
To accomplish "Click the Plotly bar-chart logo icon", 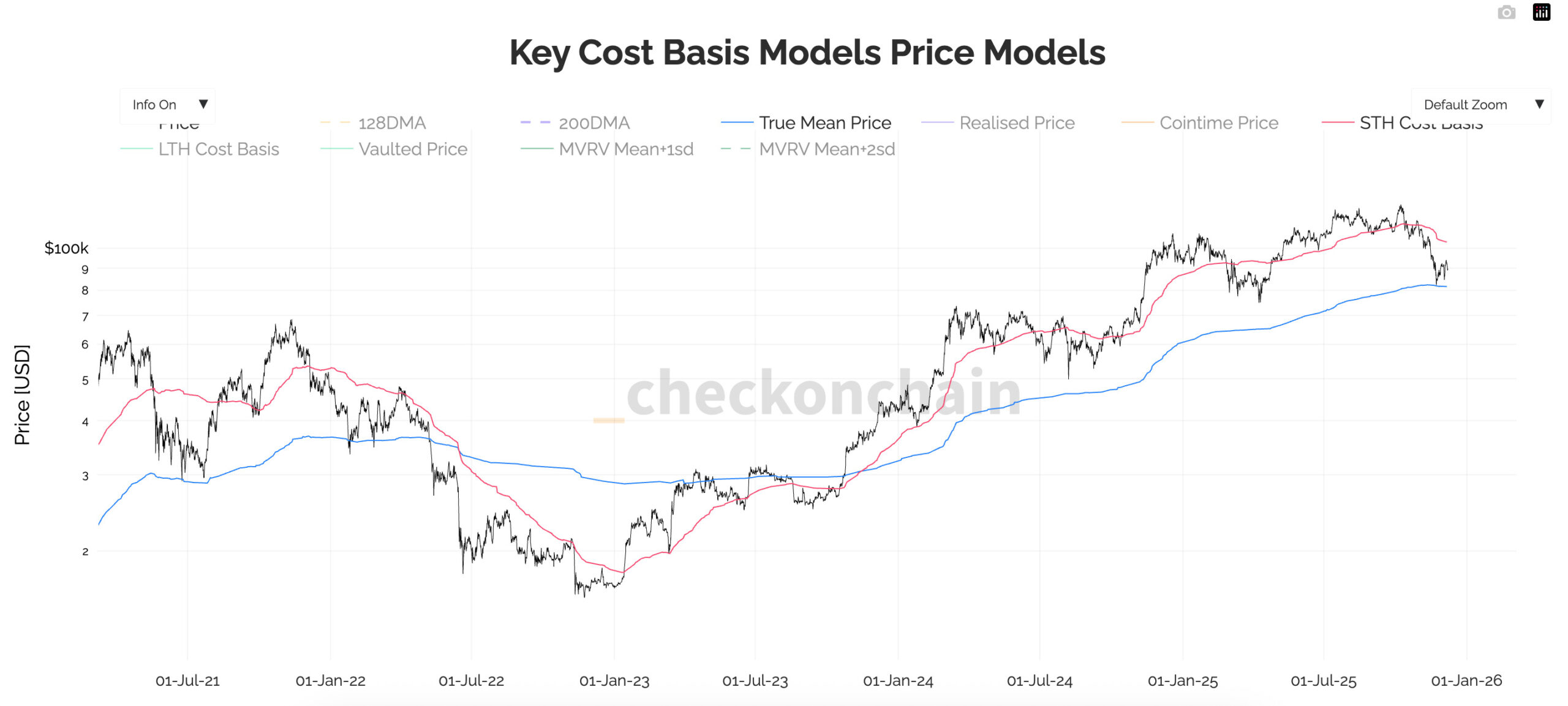I will pyautogui.click(x=1541, y=12).
